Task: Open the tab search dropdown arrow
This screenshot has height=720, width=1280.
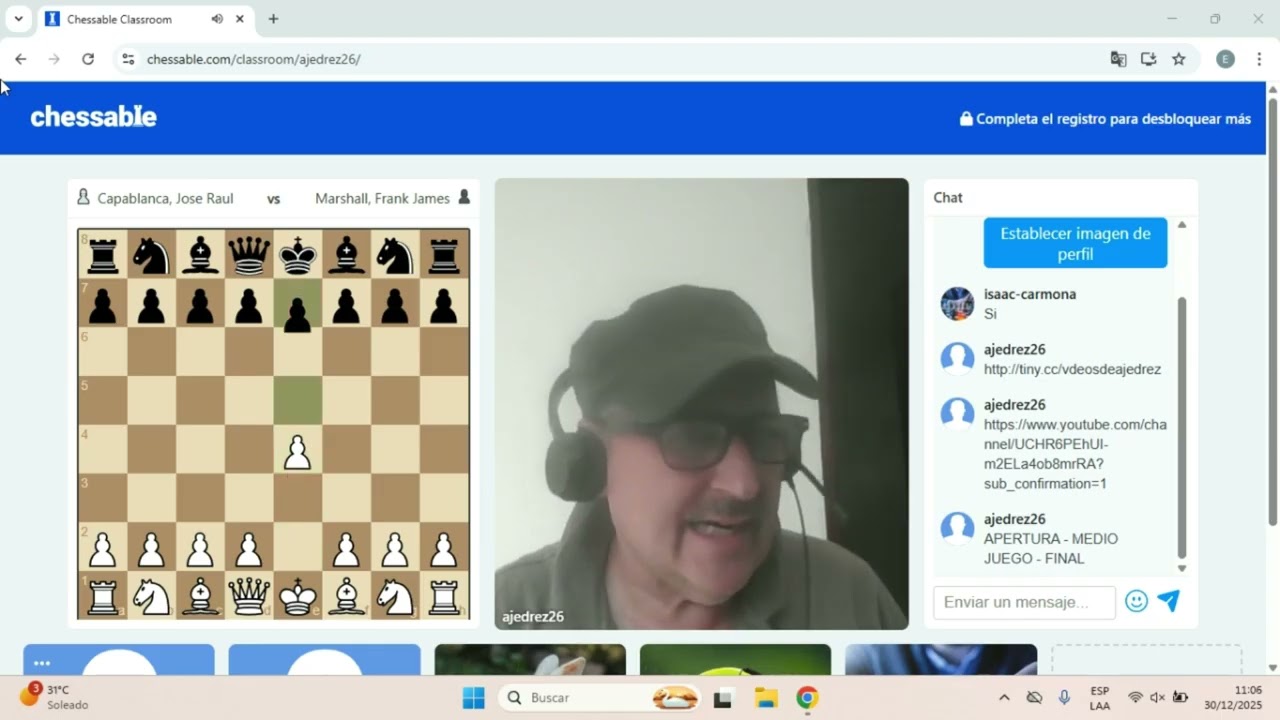Action: pyautogui.click(x=18, y=19)
